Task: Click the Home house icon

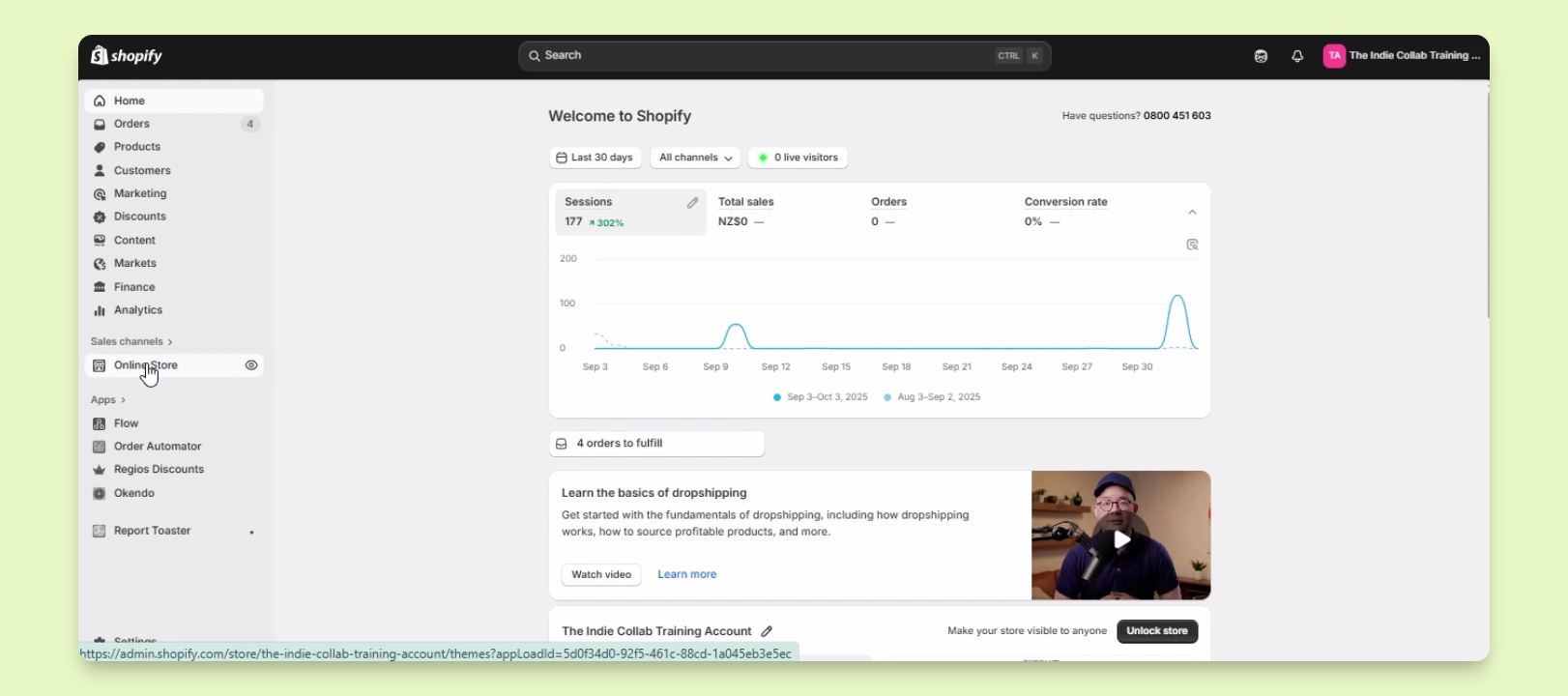Action: pyautogui.click(x=100, y=101)
